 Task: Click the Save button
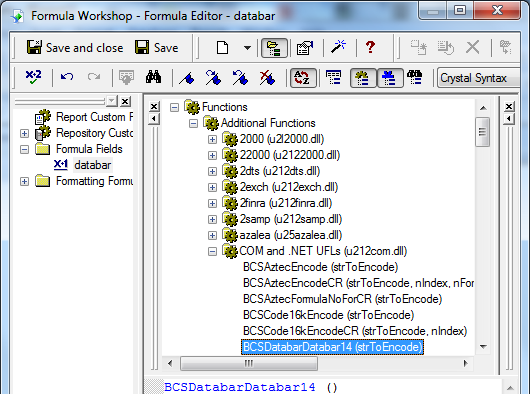[156, 48]
